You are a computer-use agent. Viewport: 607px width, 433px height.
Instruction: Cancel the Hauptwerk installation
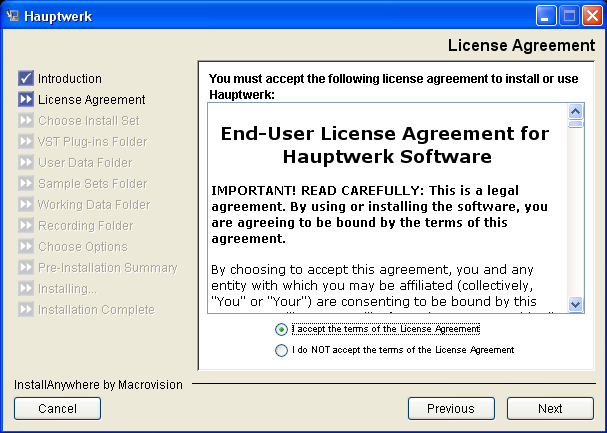(57, 408)
